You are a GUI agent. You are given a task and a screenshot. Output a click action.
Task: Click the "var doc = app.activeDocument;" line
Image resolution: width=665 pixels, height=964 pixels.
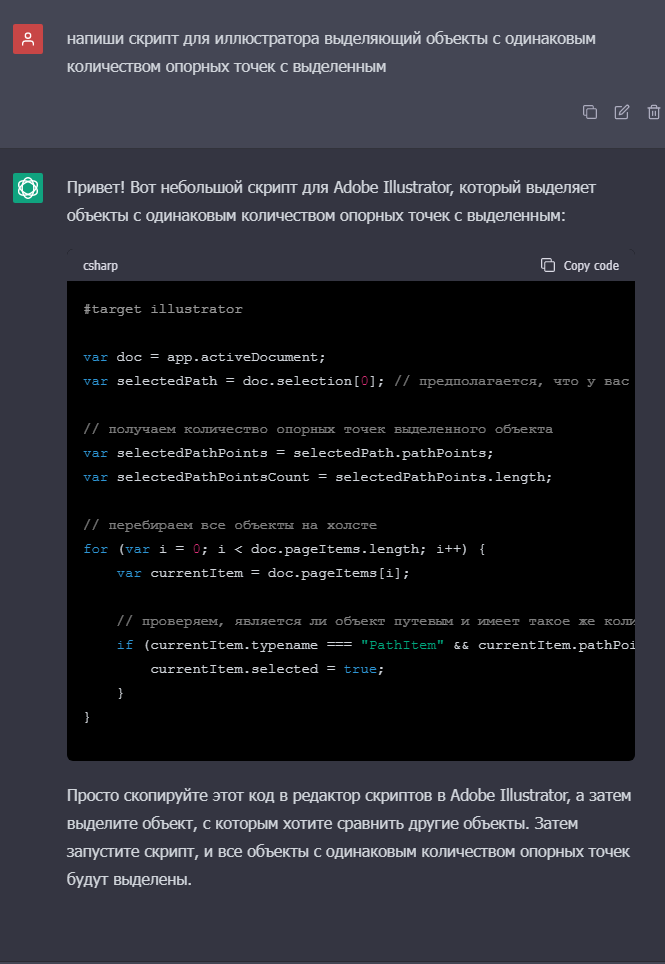pos(205,357)
